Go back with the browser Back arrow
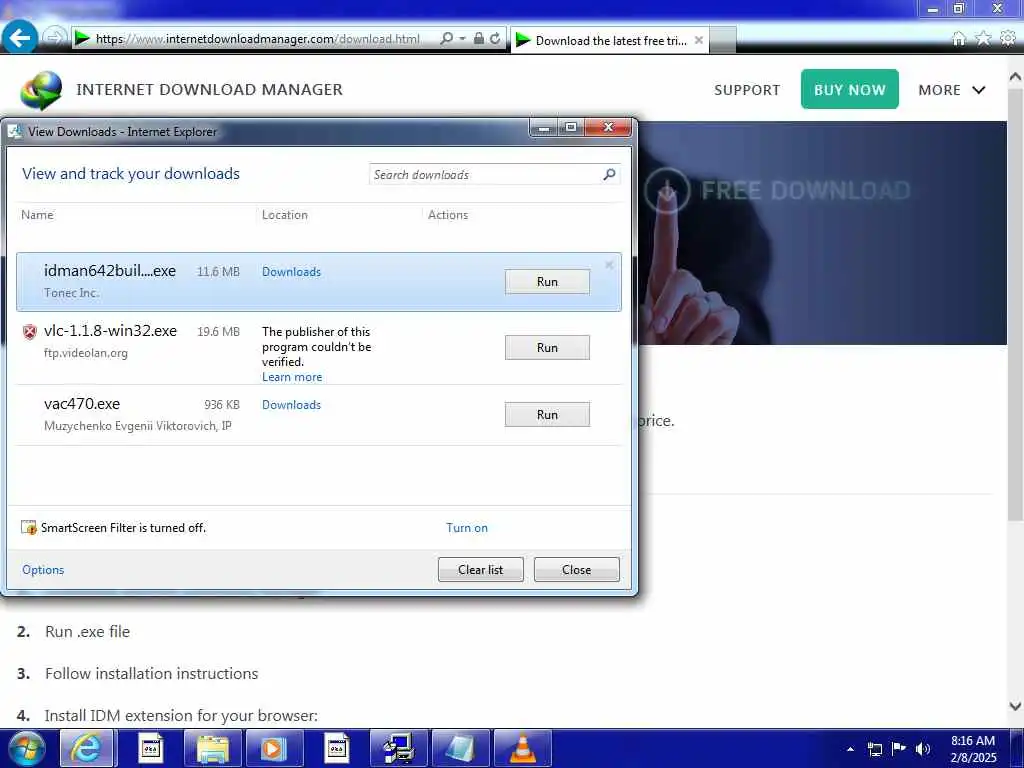 [20, 37]
